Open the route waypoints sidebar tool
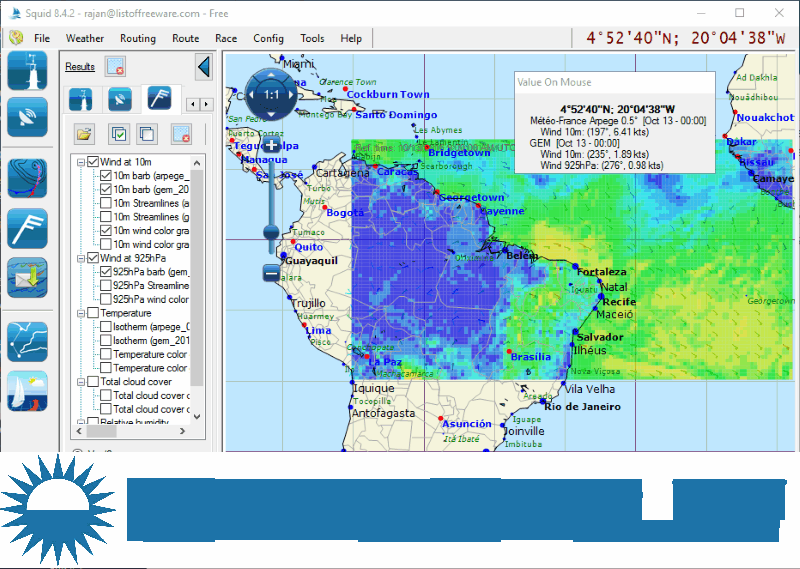The image size is (800, 569). click(27, 340)
